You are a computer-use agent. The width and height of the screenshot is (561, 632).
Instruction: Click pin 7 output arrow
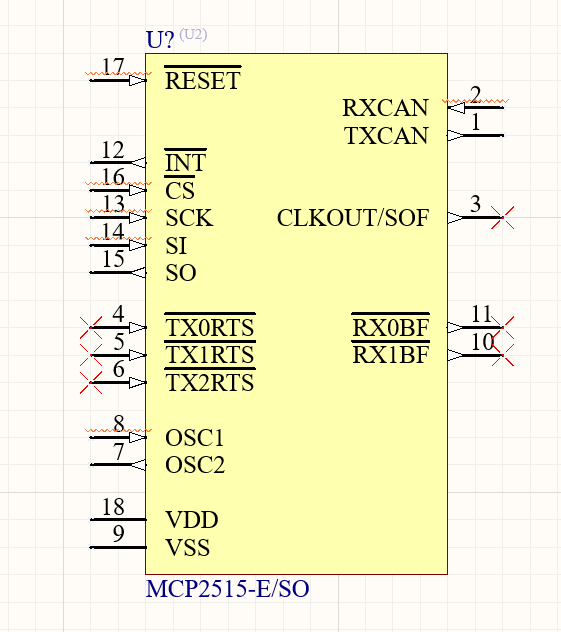[x=138, y=465]
